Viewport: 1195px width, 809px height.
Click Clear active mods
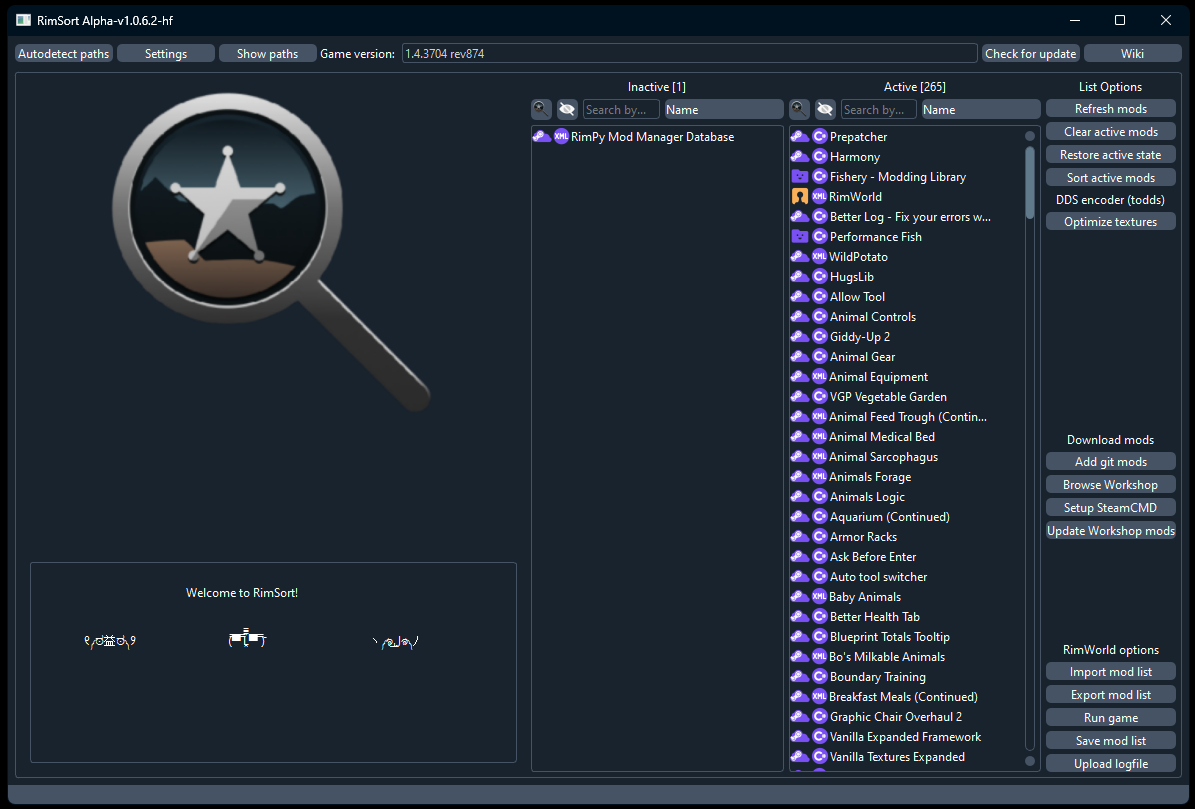(1110, 132)
